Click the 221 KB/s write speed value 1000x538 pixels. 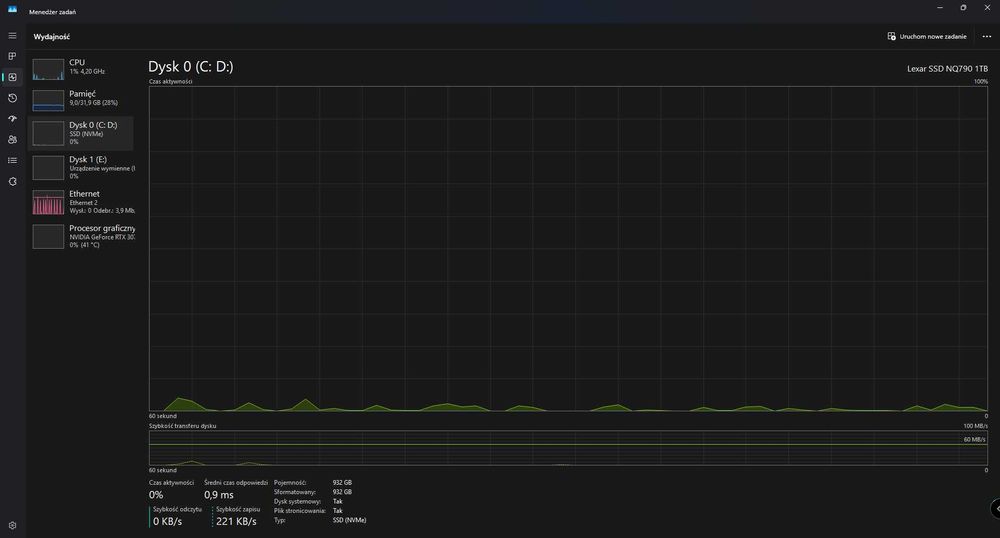click(x=236, y=521)
